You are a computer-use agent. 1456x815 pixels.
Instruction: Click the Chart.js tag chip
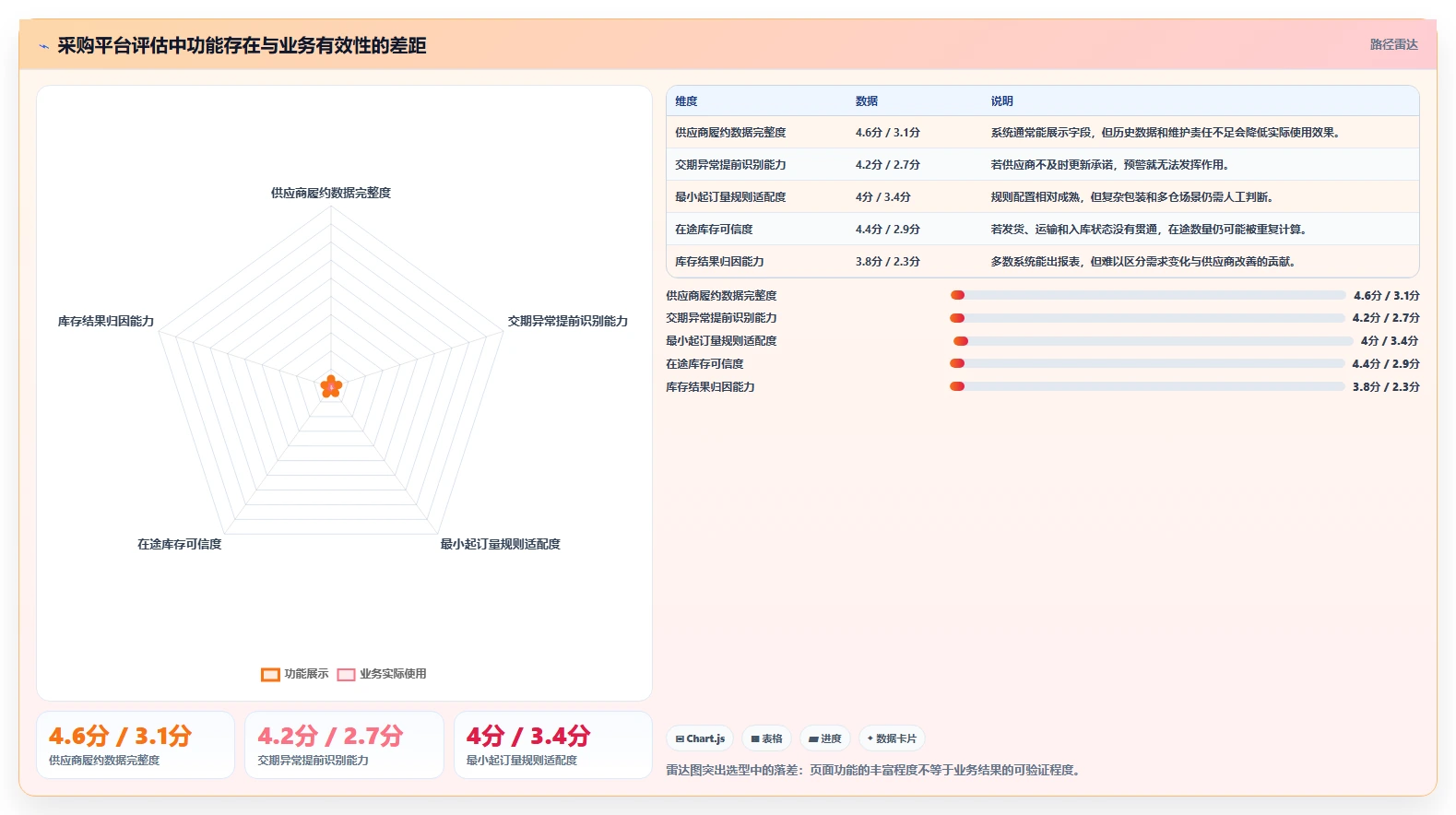pyautogui.click(x=701, y=738)
